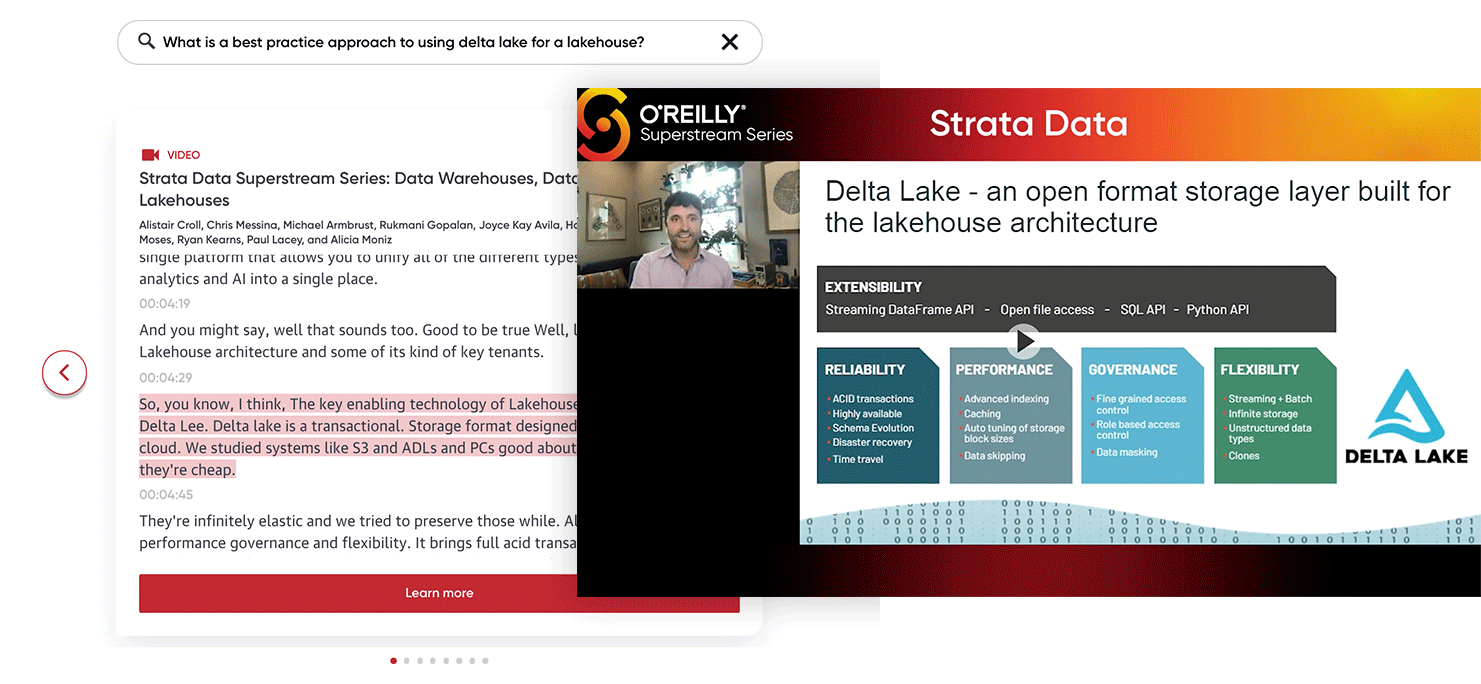Click "ACID transactions" bullet
Image resolution: width=1481 pixels, height=684 pixels.
click(873, 399)
